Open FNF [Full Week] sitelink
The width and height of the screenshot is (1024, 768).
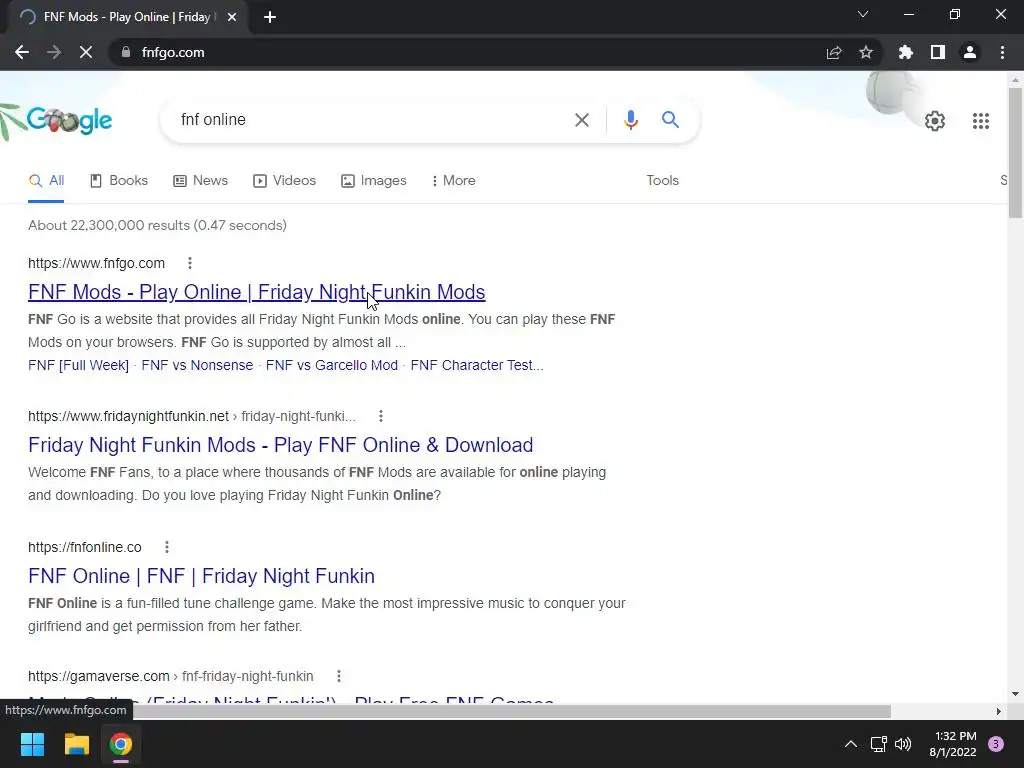[78, 365]
